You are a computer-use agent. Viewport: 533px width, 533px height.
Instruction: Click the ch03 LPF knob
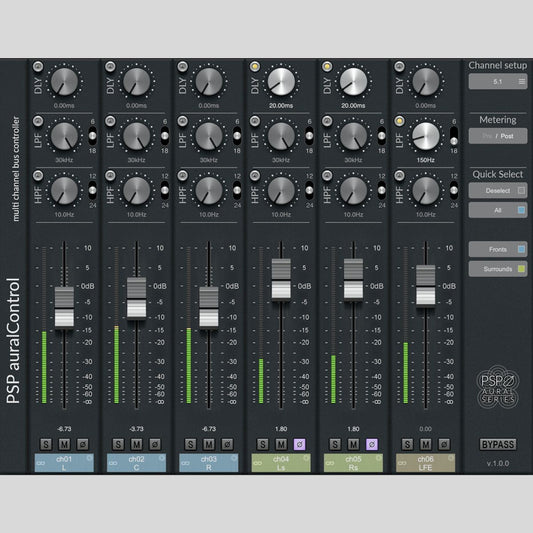209,136
